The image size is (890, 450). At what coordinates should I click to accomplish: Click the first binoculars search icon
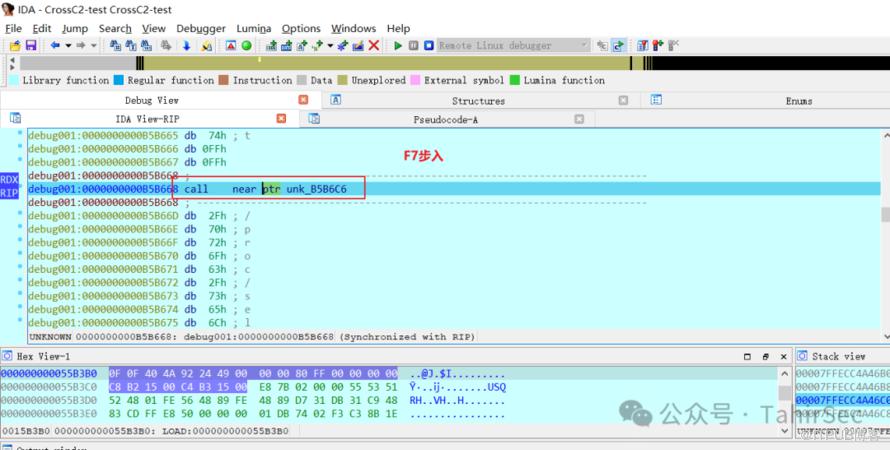115,45
